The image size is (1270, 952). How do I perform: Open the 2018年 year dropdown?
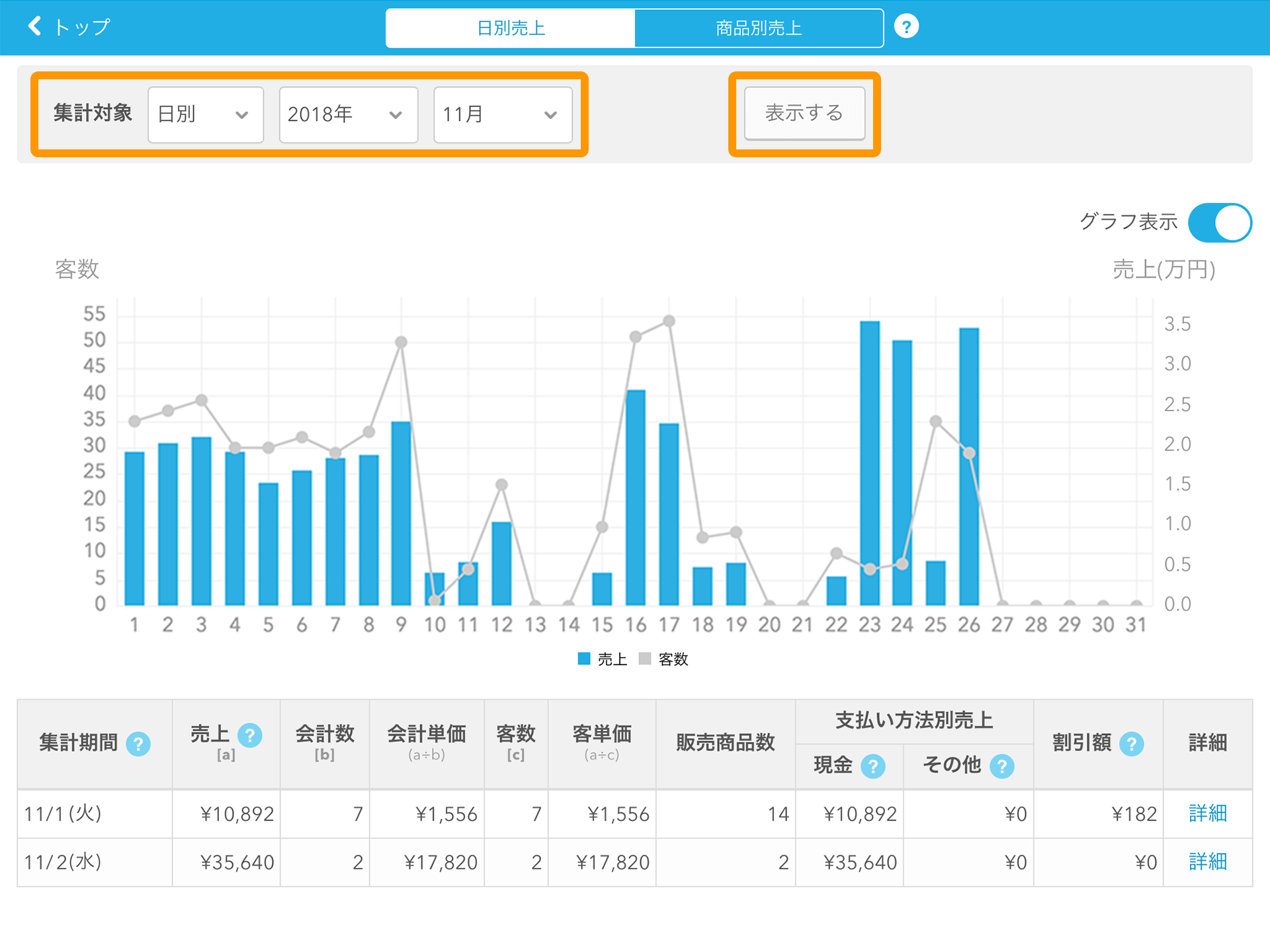[x=349, y=114]
